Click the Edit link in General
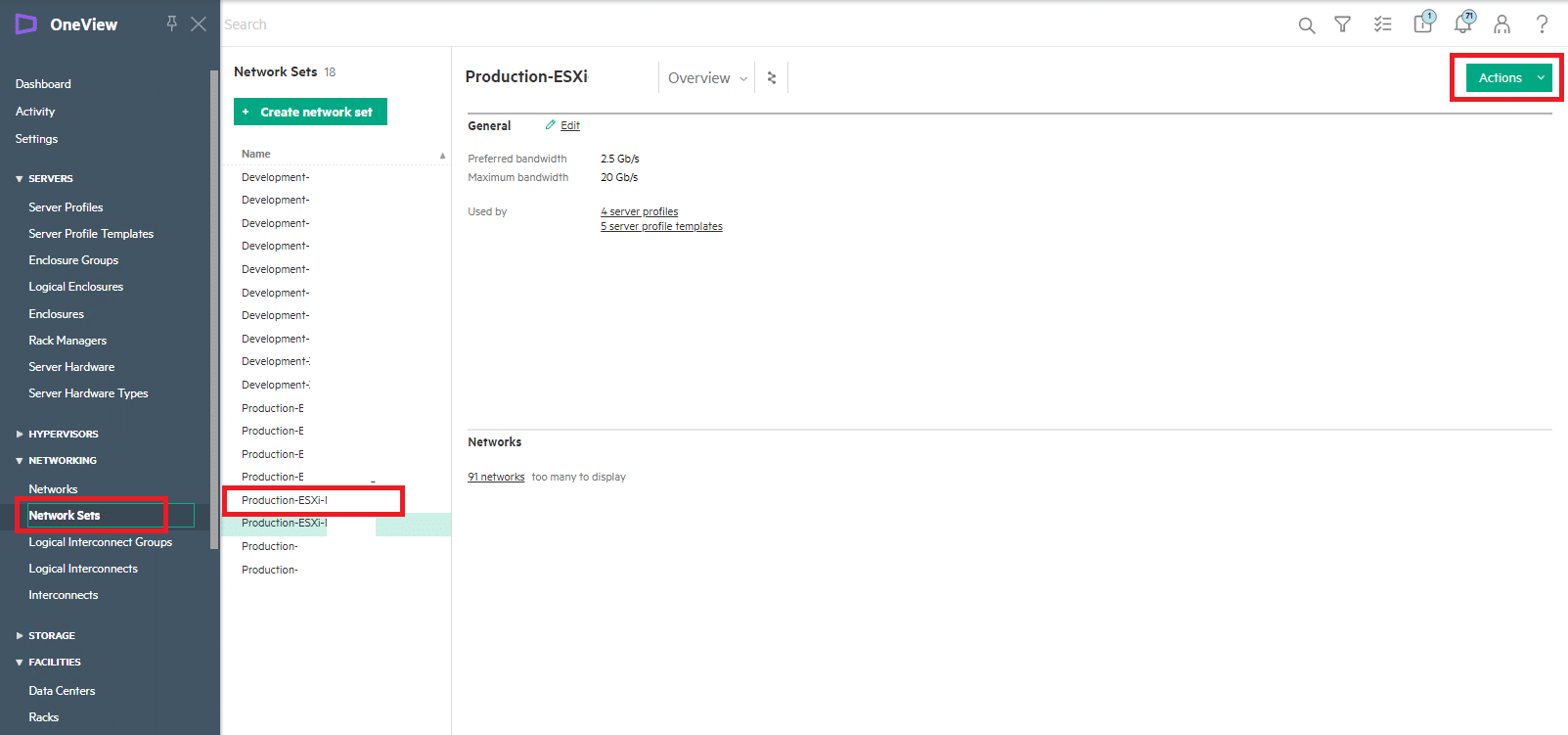Screen dimensions: 1568x735 coord(570,125)
